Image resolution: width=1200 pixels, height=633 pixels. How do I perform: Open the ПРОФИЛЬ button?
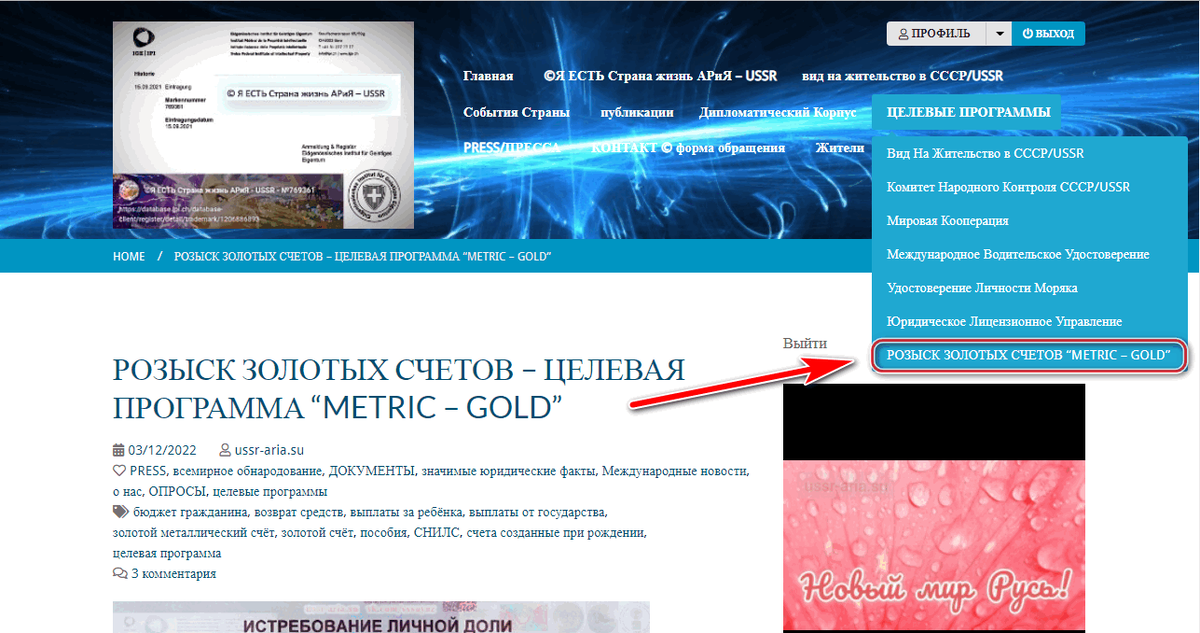[x=936, y=33]
